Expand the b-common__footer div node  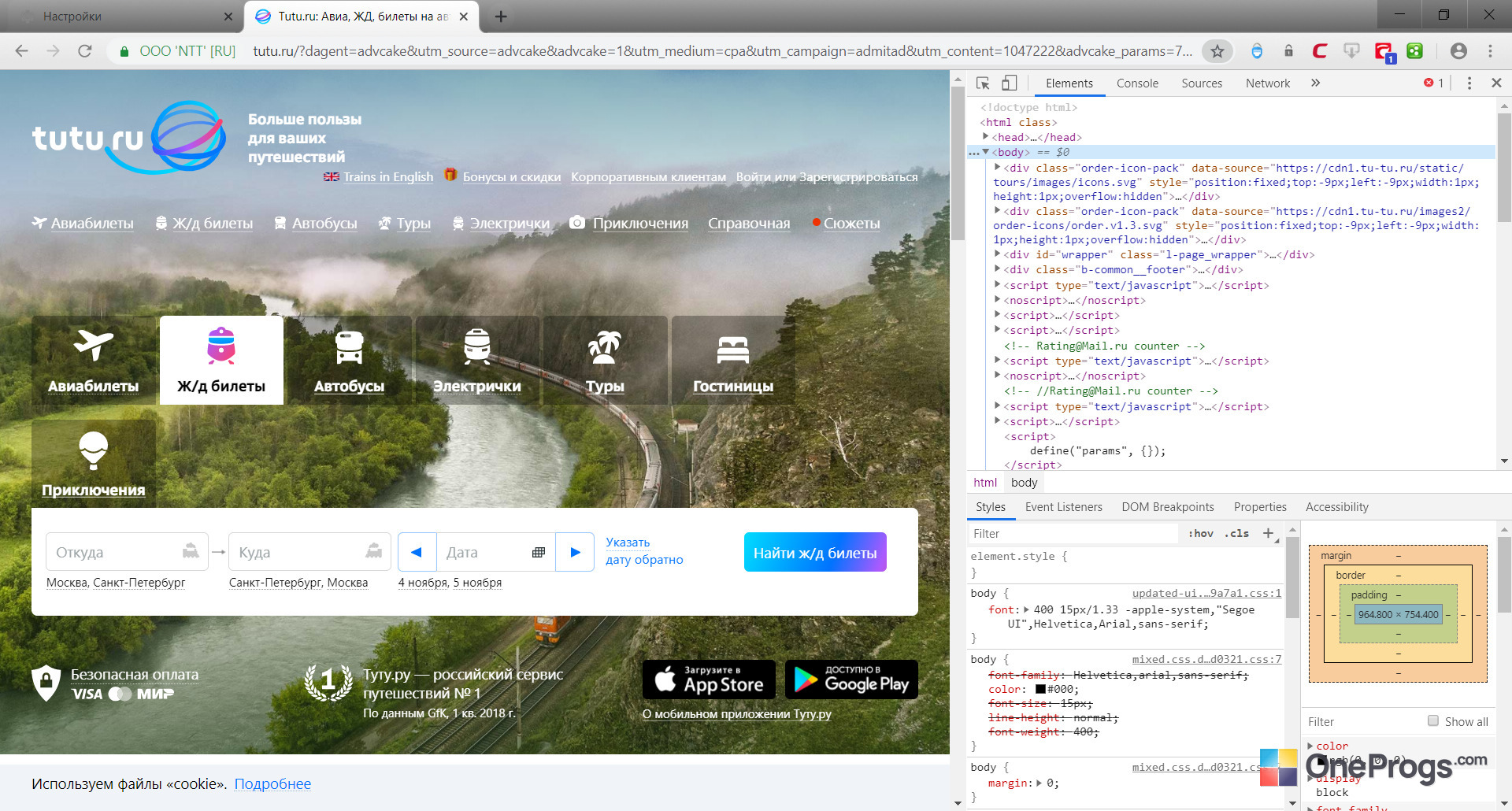pos(998,269)
